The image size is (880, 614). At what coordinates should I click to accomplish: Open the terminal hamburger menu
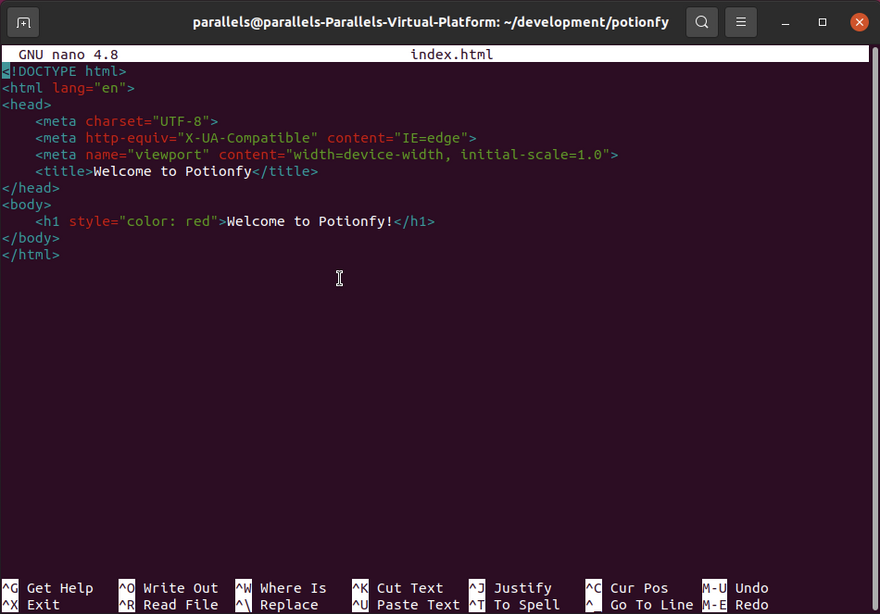tap(740, 22)
